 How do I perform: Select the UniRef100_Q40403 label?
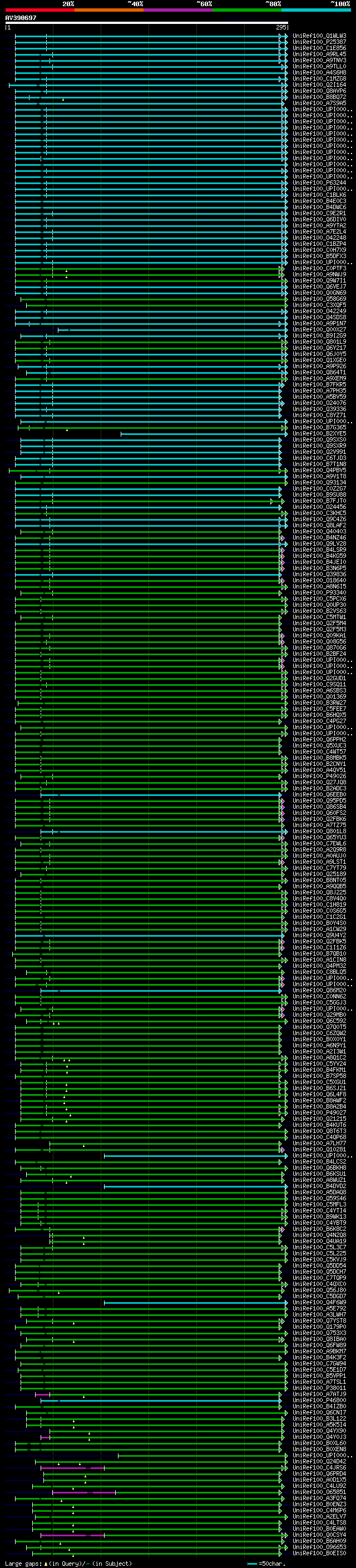(x=319, y=531)
